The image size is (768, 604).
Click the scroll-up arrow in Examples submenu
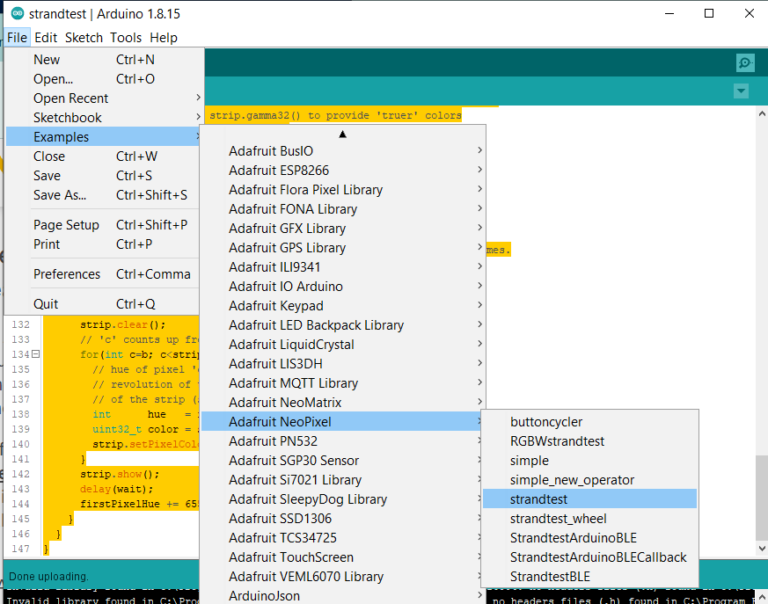pyautogui.click(x=342, y=134)
